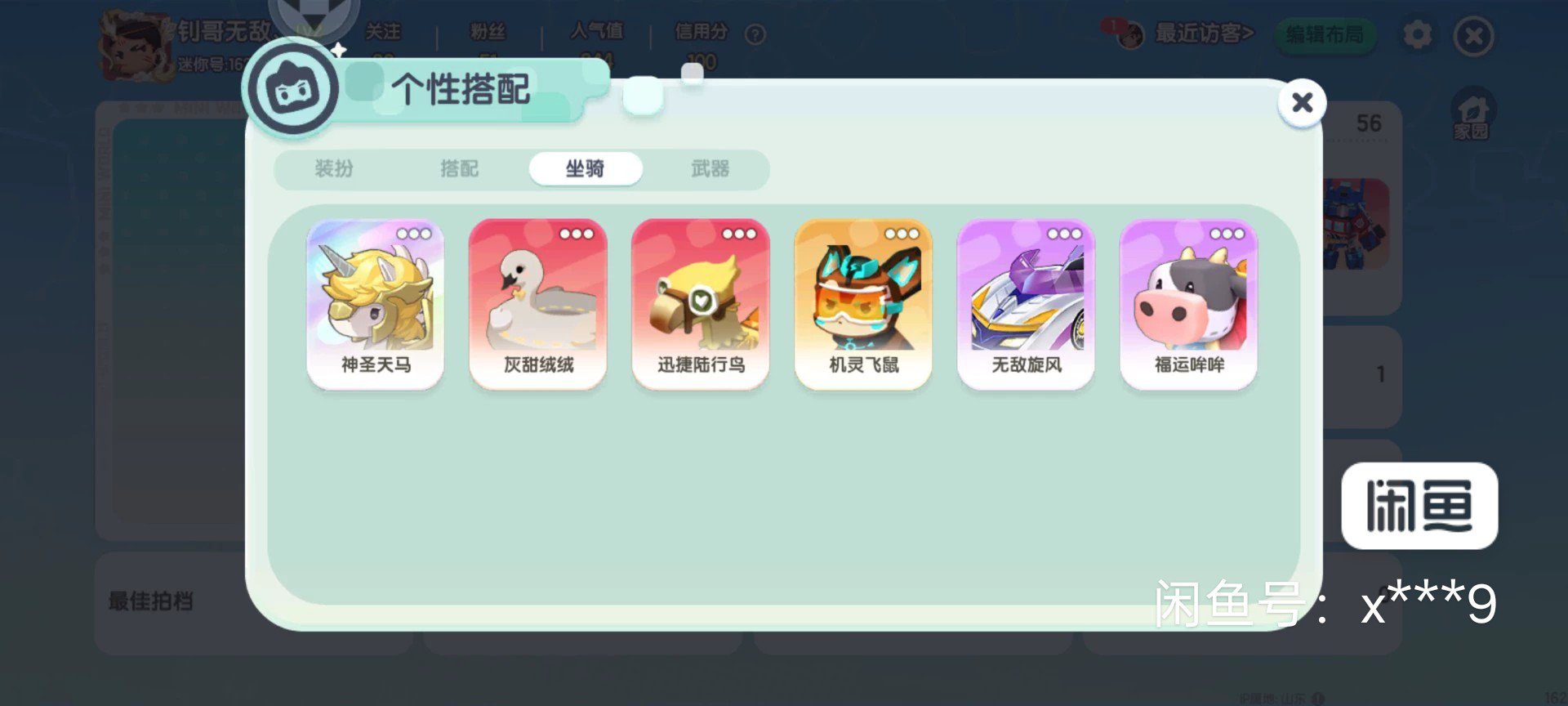Switch to the 装扮 tab
The height and width of the screenshot is (706, 1568).
tap(334, 168)
